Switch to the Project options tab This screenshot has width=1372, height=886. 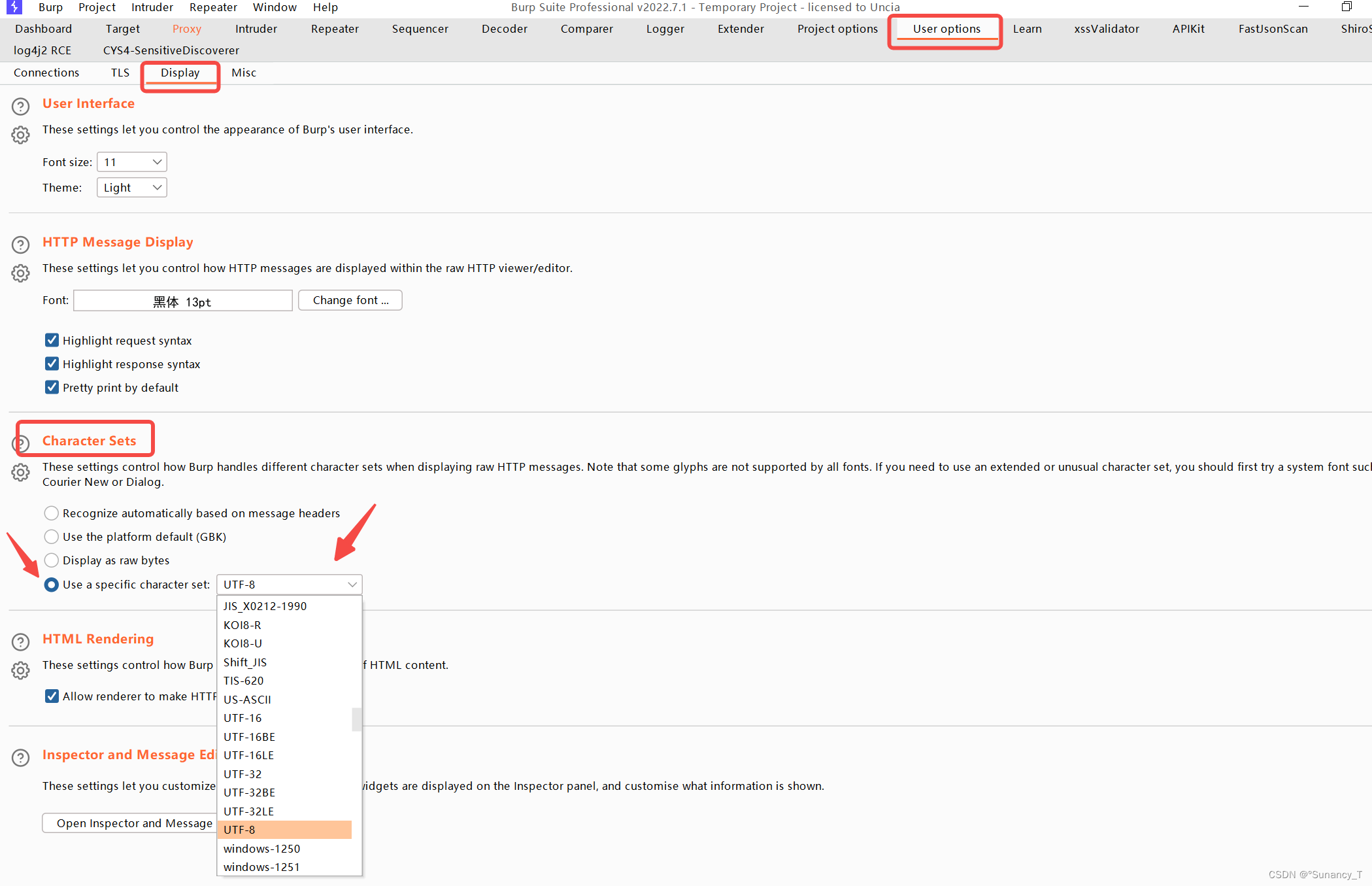[837, 29]
